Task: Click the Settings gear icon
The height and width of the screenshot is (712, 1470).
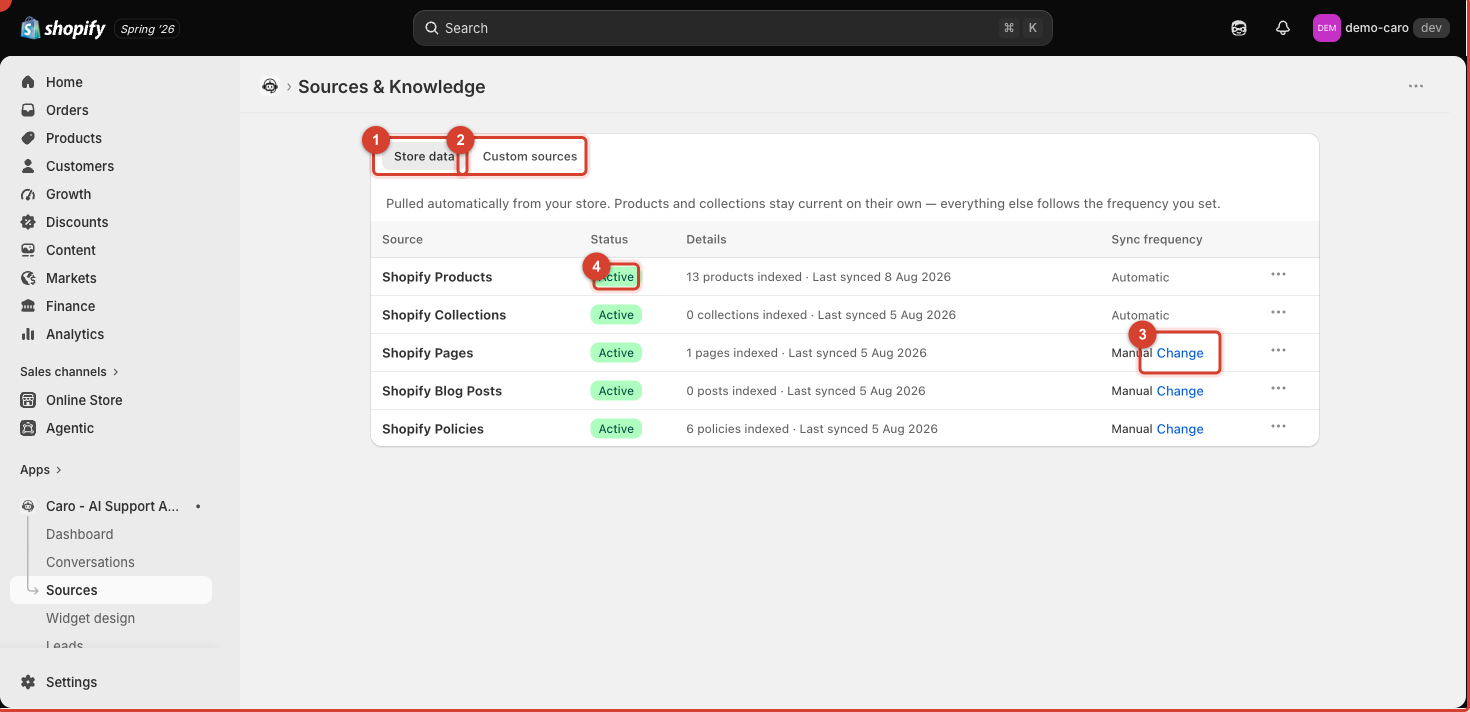Action: coord(28,682)
